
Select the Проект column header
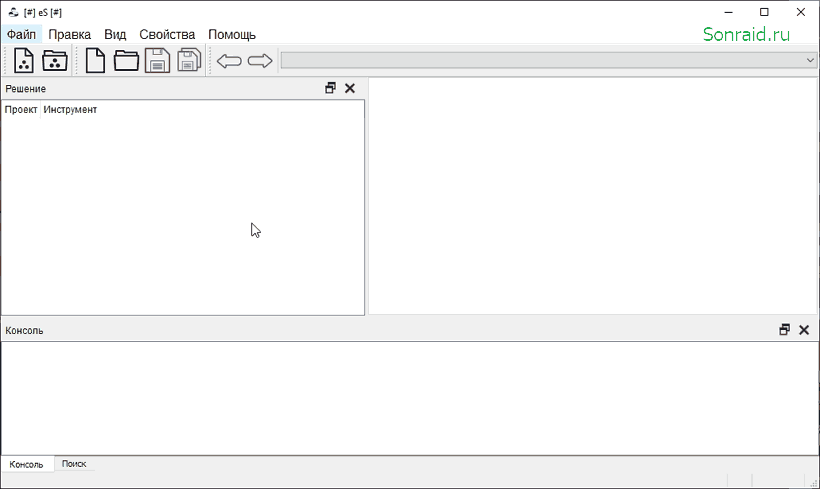coord(21,109)
